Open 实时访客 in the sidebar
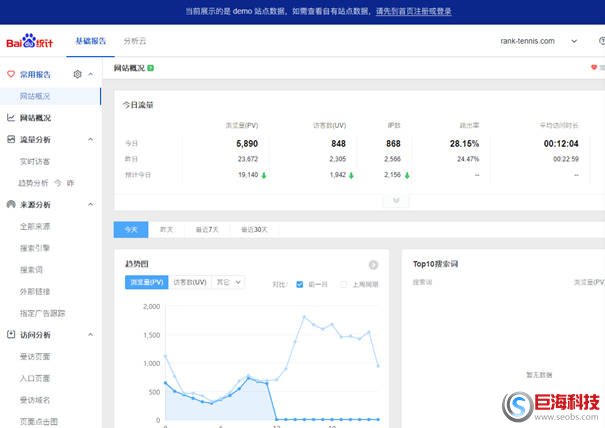Screen dimensions: 605x428 click(35, 161)
